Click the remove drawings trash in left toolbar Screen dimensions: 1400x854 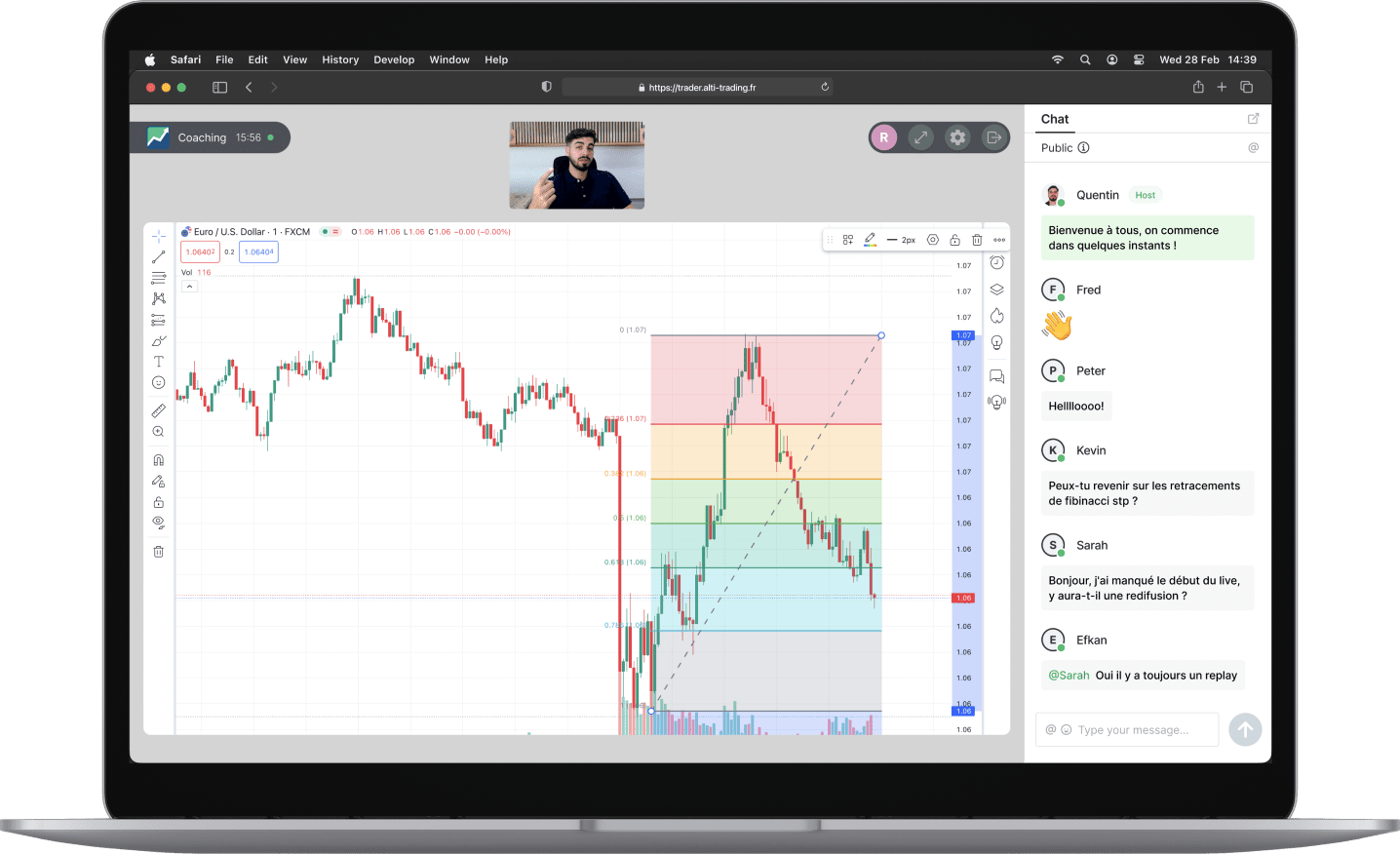[x=158, y=552]
